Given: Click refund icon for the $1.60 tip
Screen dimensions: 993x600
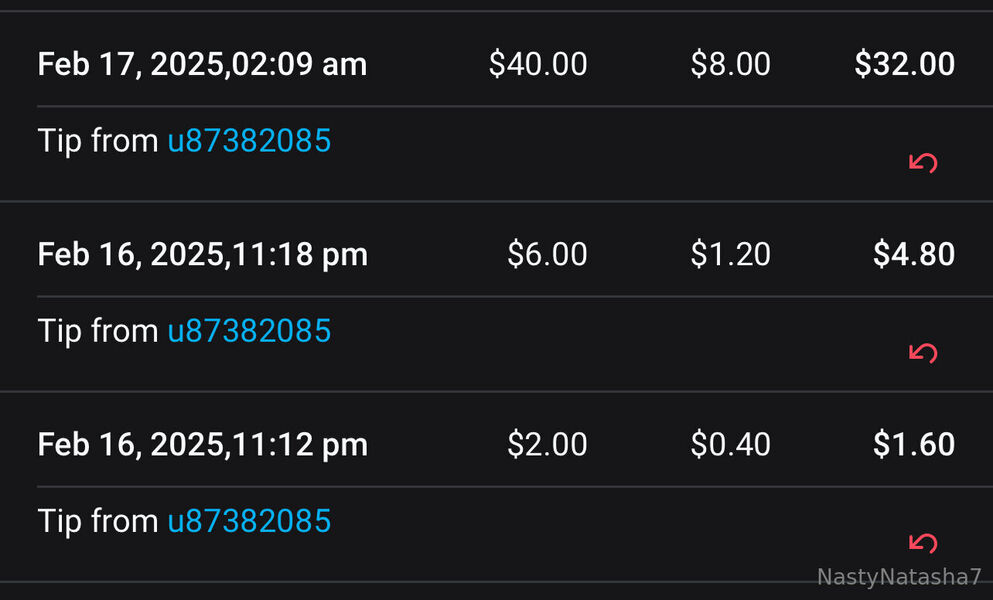Looking at the screenshot, I should click(x=922, y=543).
